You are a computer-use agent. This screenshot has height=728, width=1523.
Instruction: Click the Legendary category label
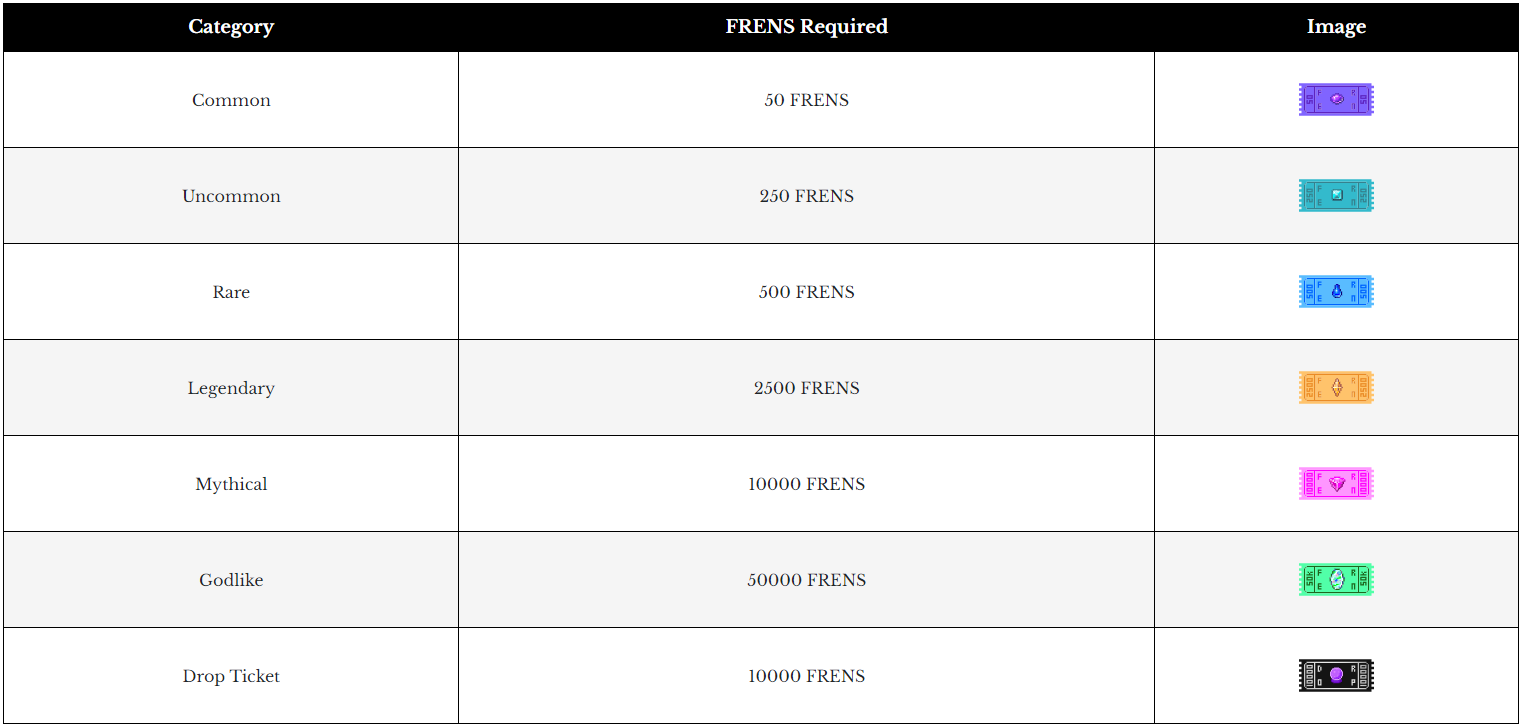click(231, 388)
